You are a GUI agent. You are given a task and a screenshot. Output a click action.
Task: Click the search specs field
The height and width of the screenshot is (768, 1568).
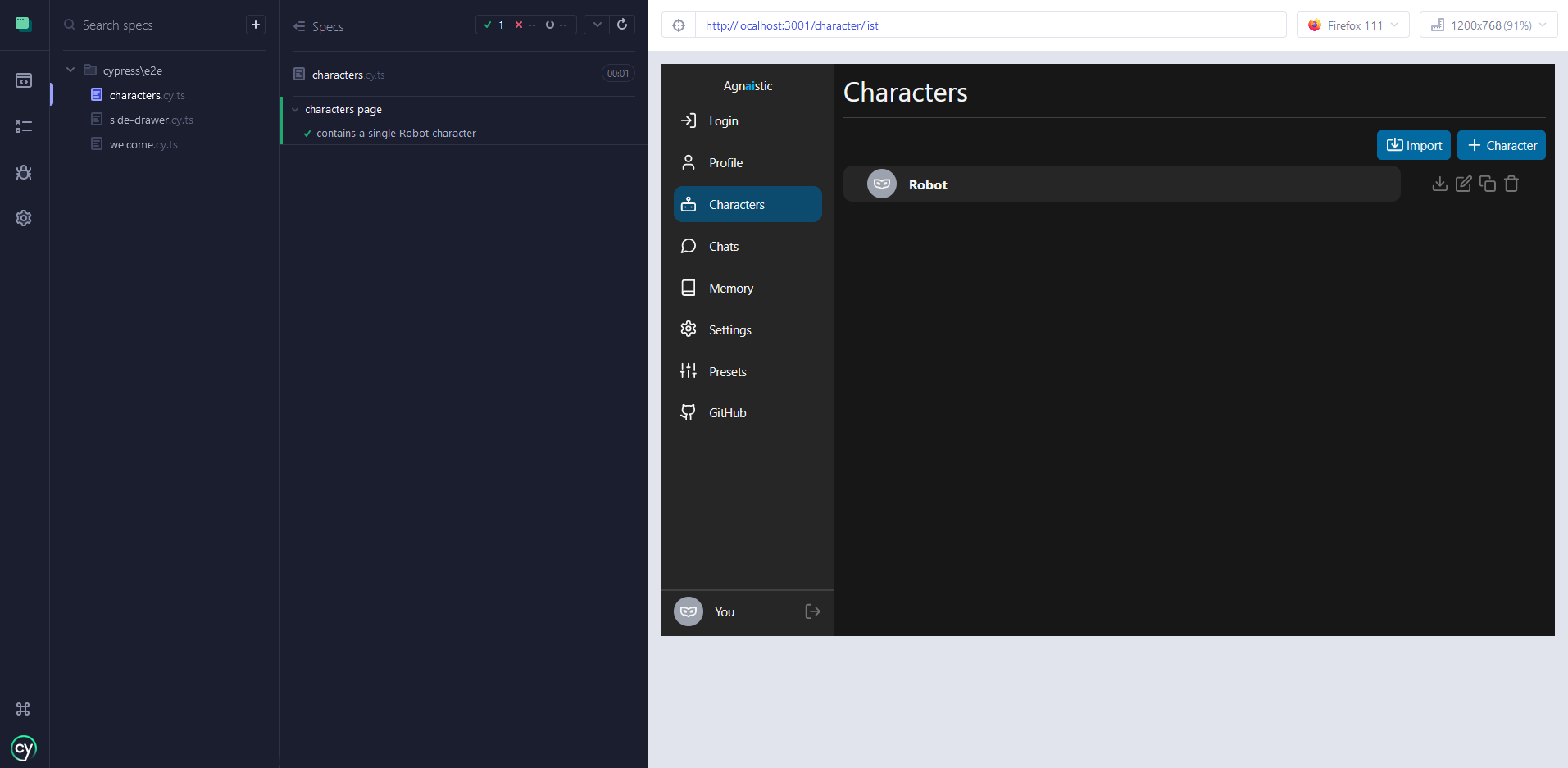pos(152,25)
